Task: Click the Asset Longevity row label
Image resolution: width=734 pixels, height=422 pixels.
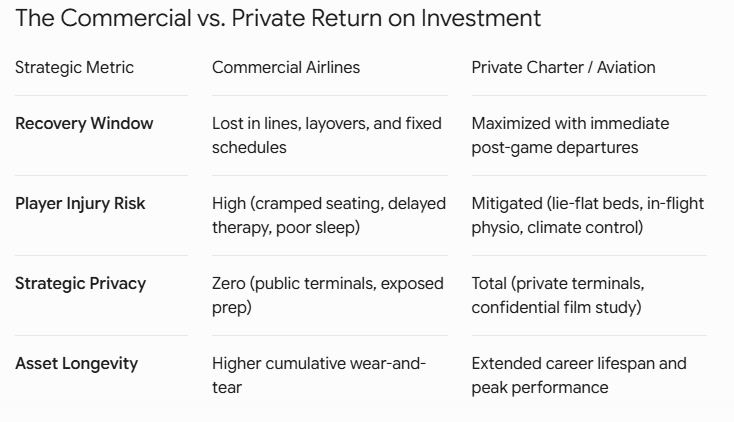Action: [x=76, y=364]
